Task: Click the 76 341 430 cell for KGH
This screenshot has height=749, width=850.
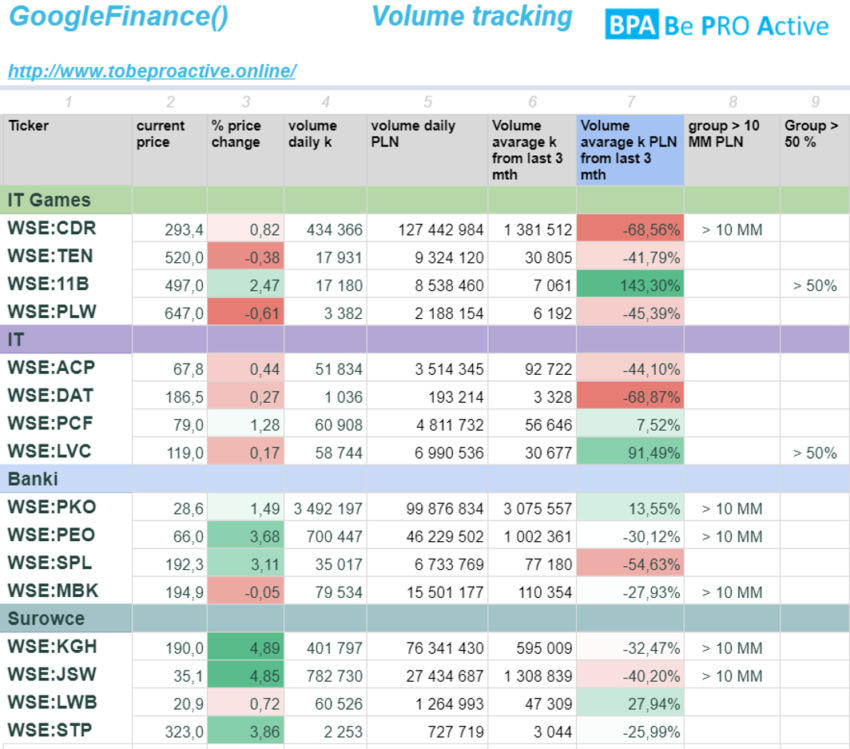Action: point(427,647)
